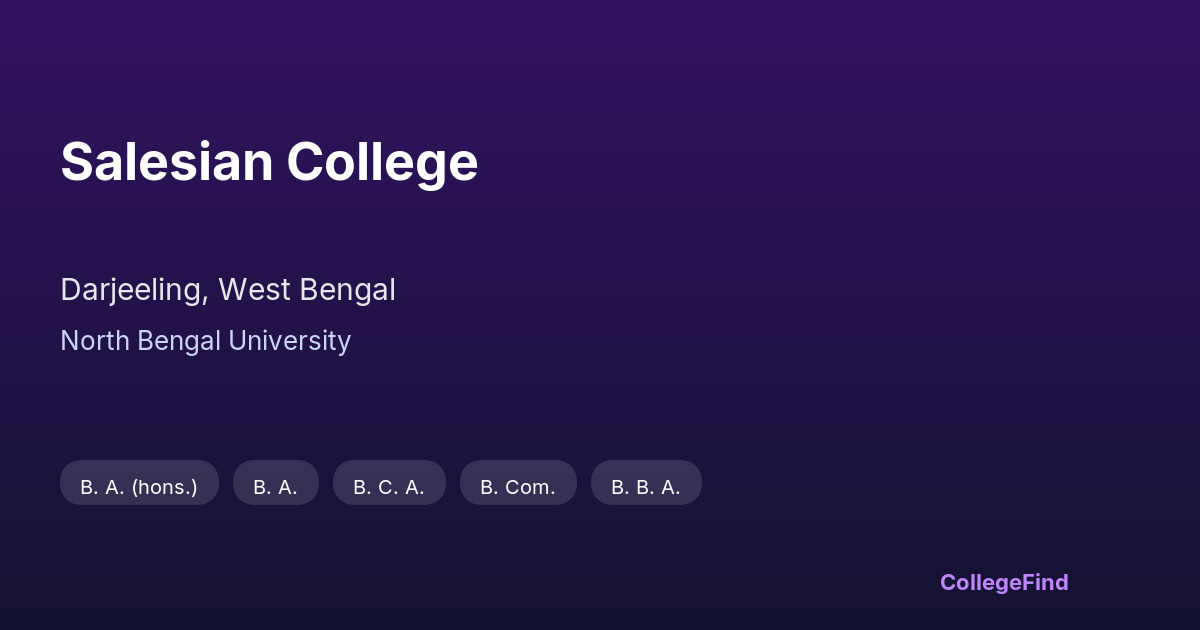Open the North Bengal University link
Image resolution: width=1200 pixels, height=630 pixels.
tap(205, 341)
